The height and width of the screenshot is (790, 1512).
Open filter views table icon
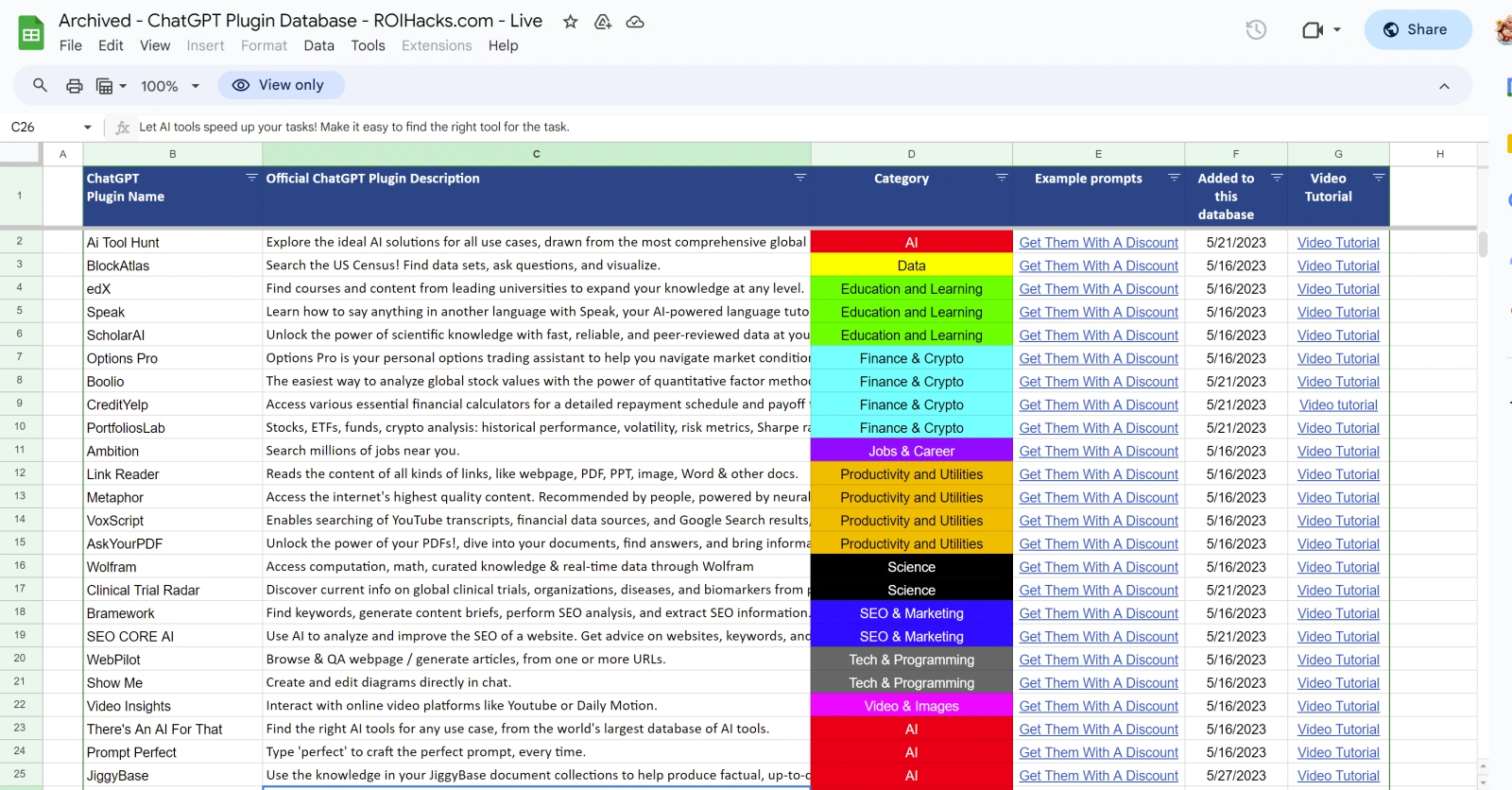tap(105, 86)
